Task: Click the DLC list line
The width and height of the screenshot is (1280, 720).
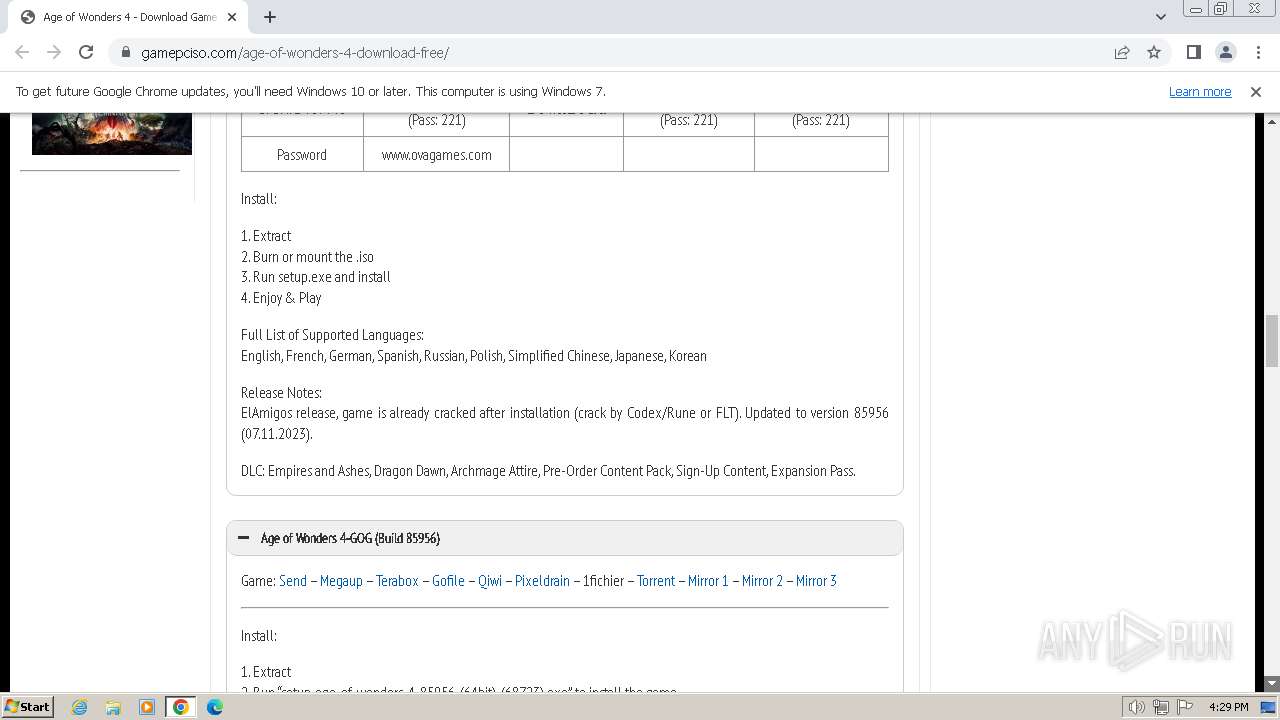Action: (548, 471)
